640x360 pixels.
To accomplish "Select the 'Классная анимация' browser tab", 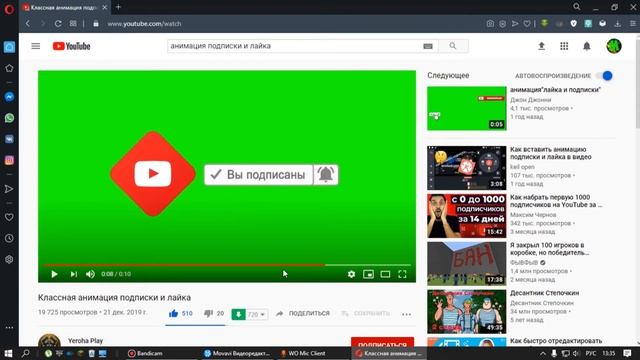I will 65,7.
